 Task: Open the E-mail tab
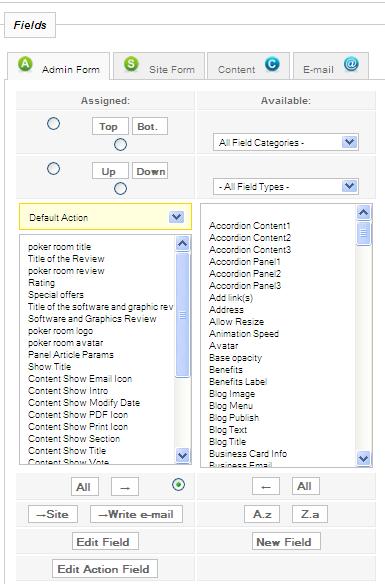pos(331,66)
